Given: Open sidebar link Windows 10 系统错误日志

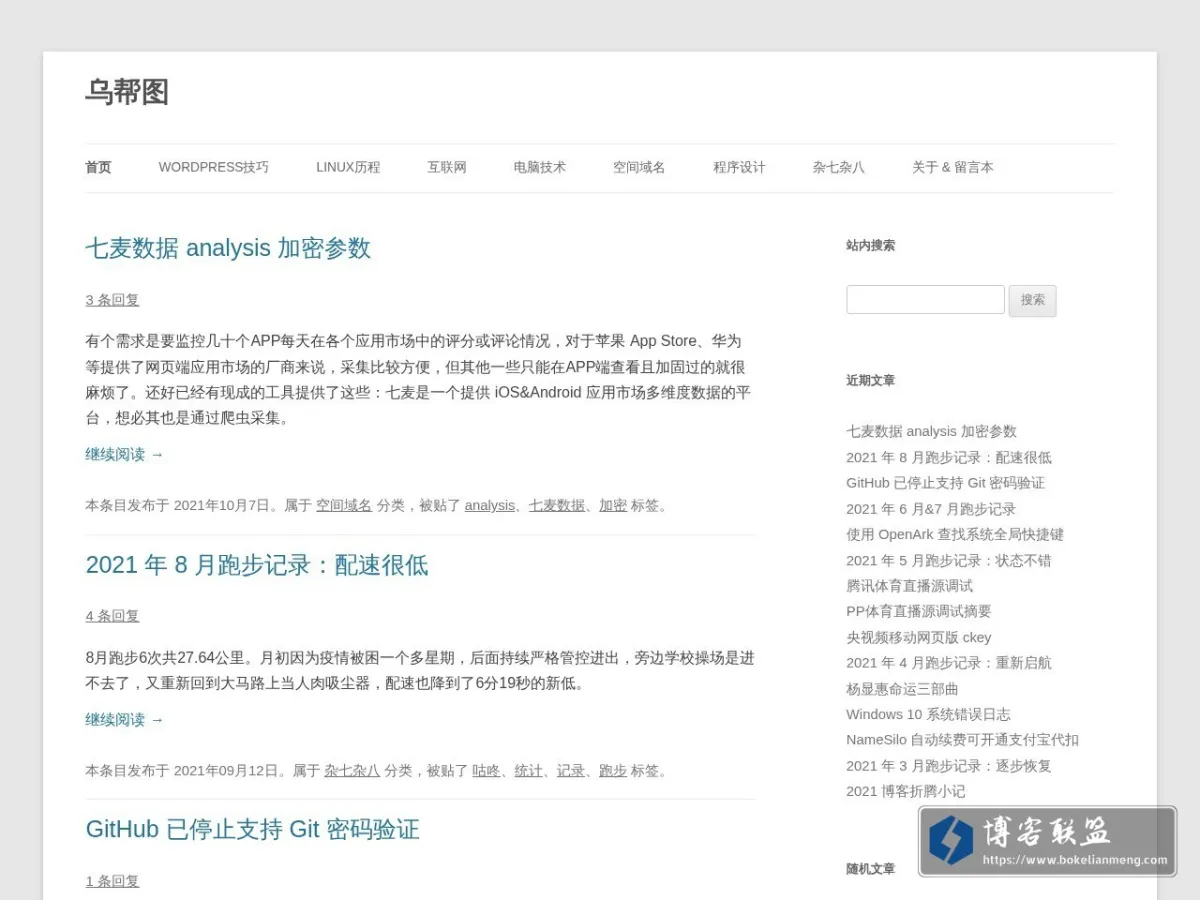Looking at the screenshot, I should (928, 714).
